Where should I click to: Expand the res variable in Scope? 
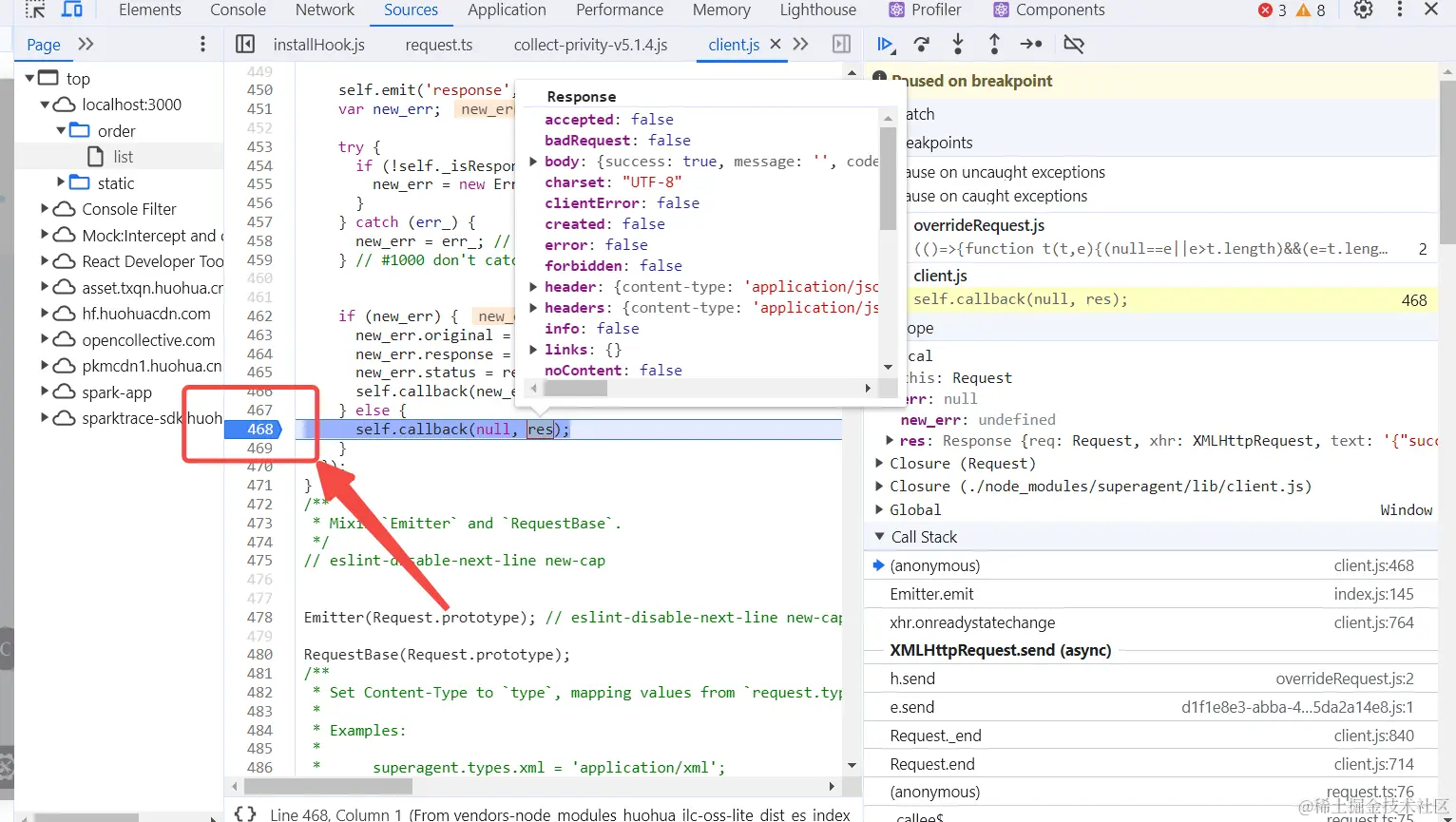(x=890, y=441)
